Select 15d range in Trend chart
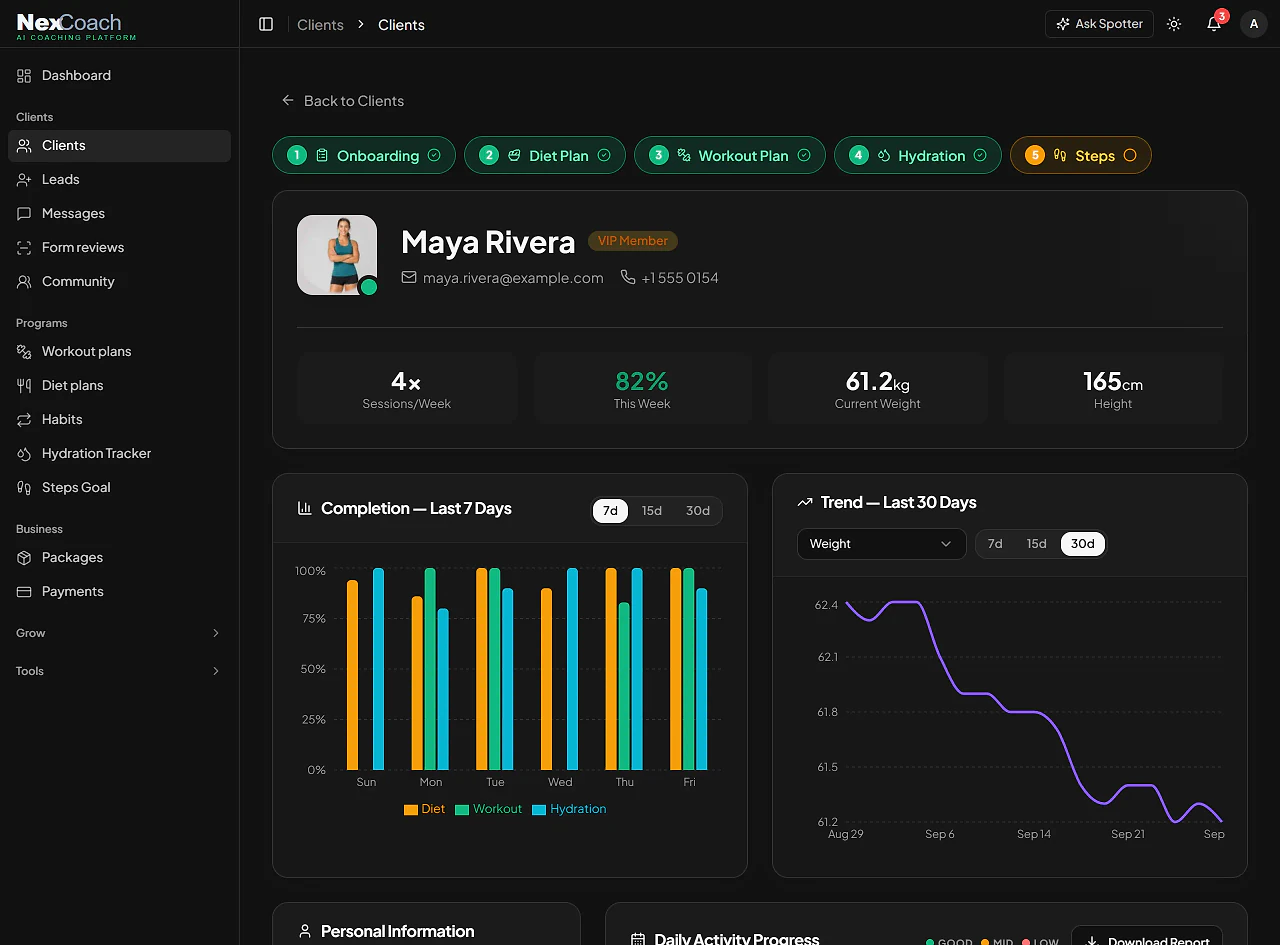 (1037, 544)
